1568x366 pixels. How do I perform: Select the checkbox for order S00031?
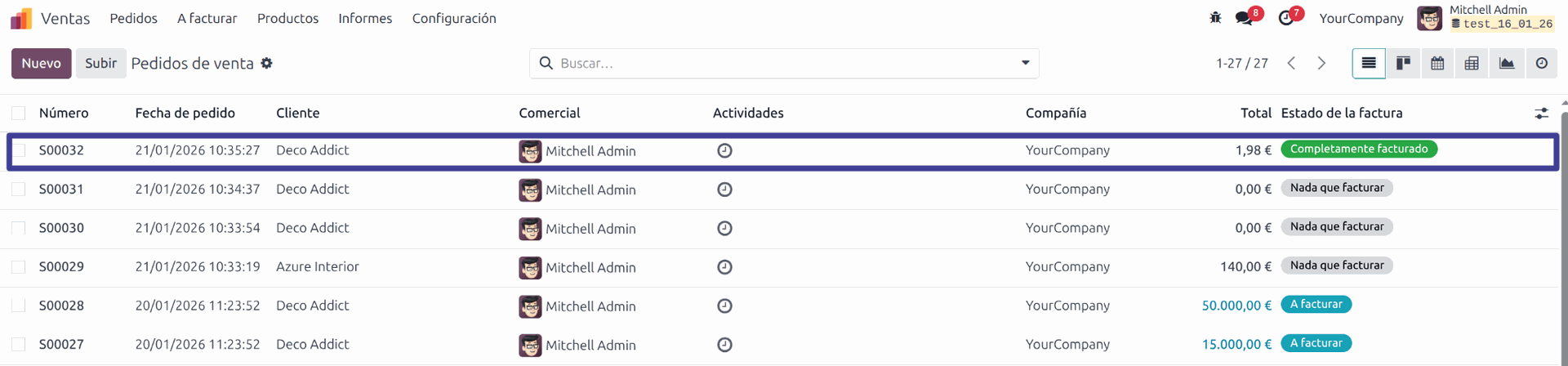click(x=19, y=190)
